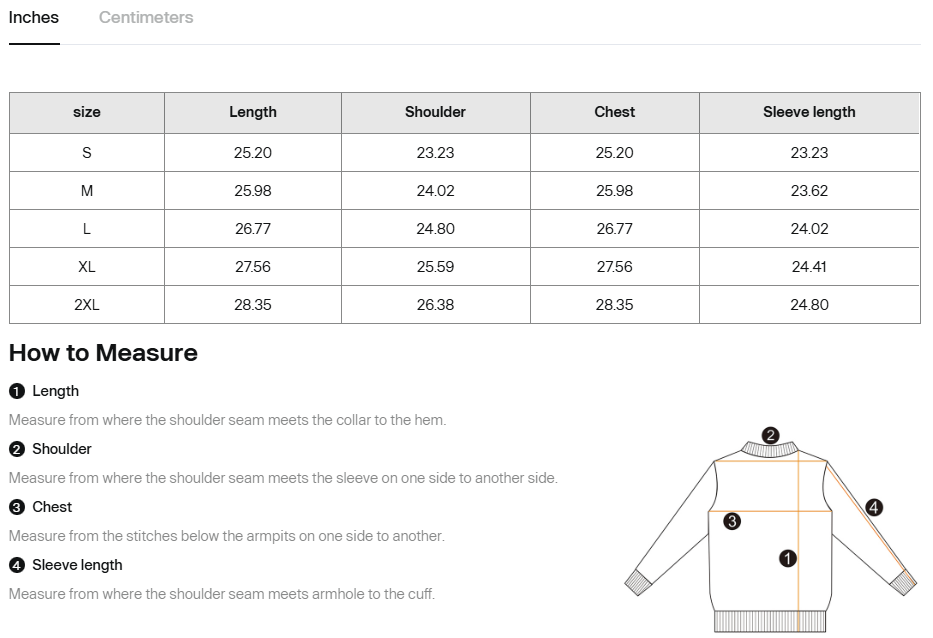933x638 pixels.
Task: Select the 2XL size row label
Action: coord(87,305)
